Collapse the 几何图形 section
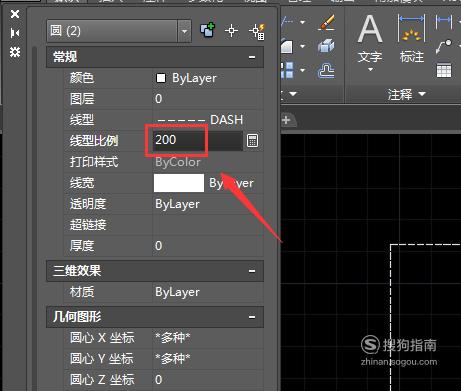The width and height of the screenshot is (461, 391). coord(252,317)
